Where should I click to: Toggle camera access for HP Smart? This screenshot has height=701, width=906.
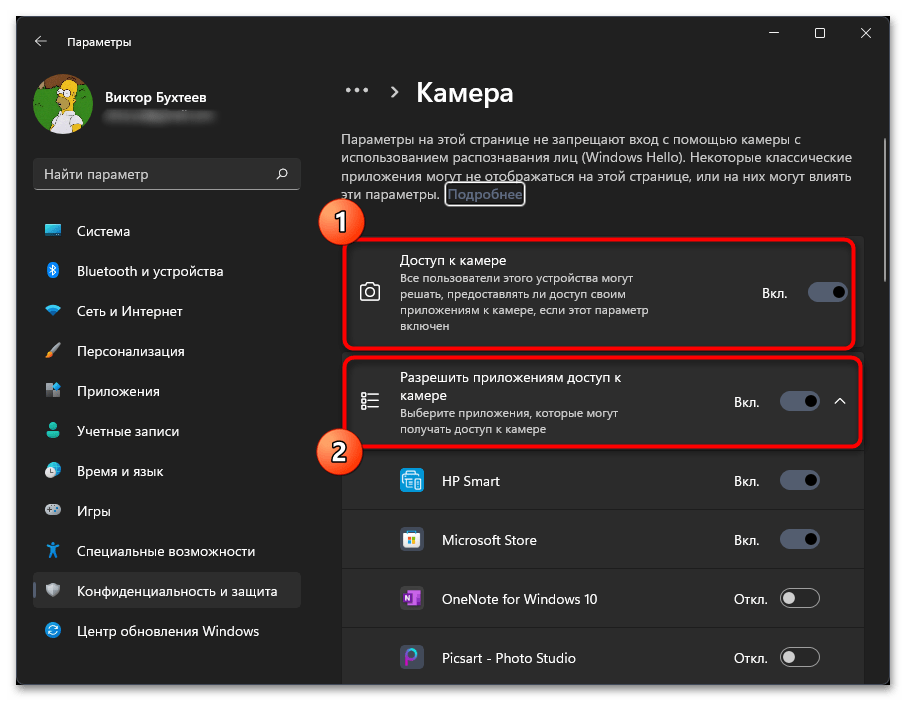coord(799,480)
